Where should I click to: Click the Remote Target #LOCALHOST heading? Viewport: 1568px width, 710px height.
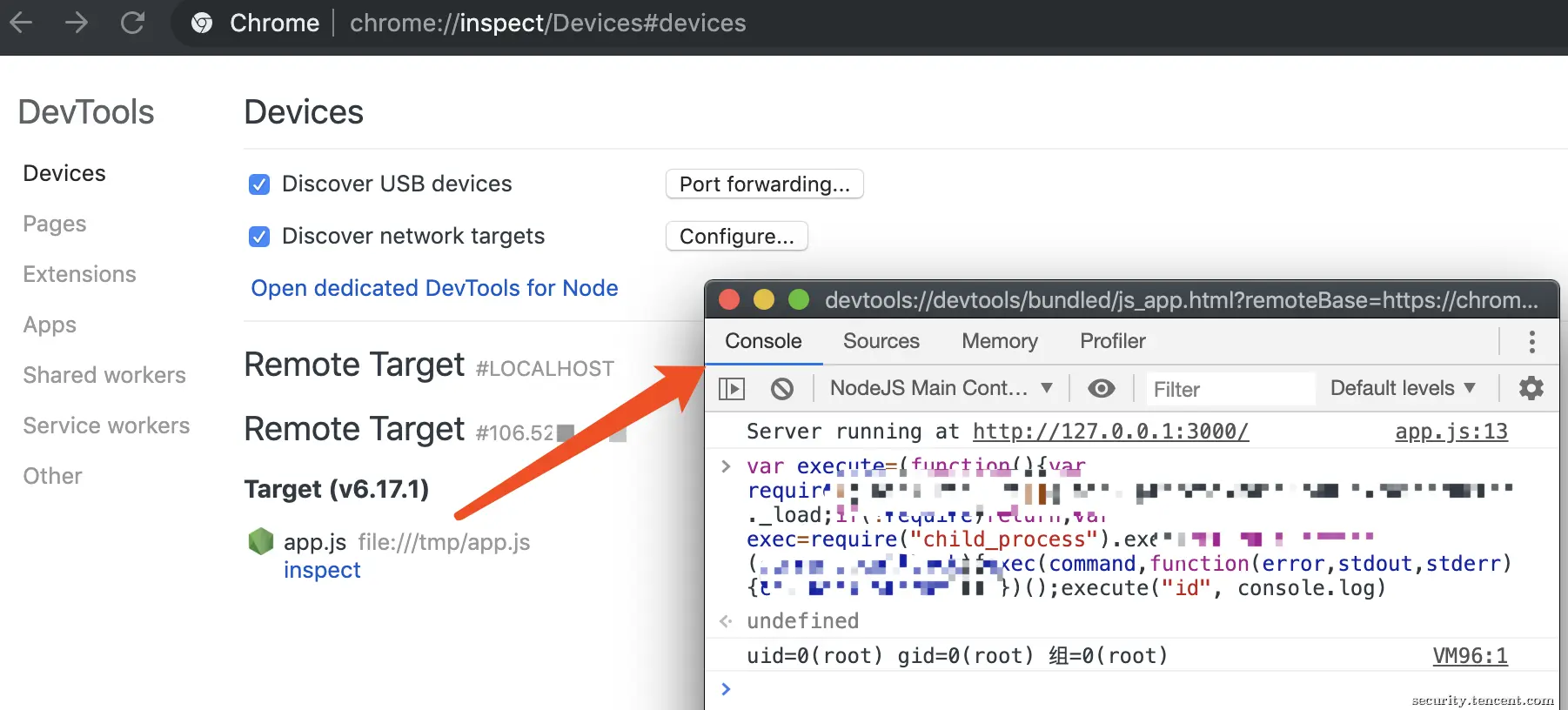tap(429, 365)
